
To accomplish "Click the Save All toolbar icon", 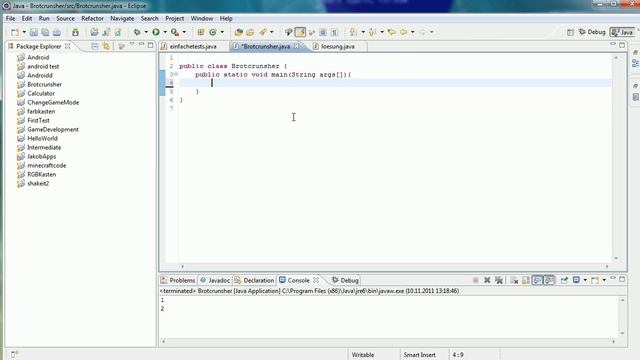I will (x=45, y=32).
